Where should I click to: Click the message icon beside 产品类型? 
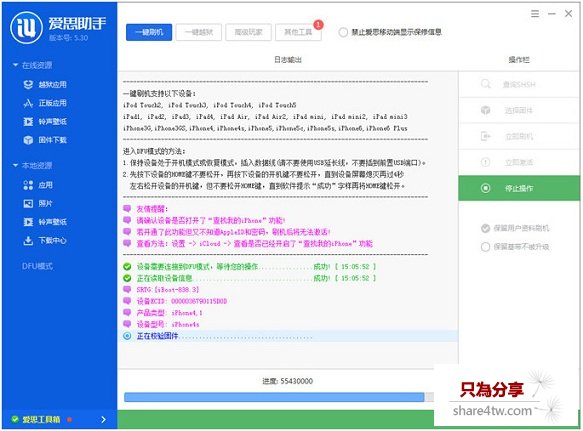coord(127,313)
